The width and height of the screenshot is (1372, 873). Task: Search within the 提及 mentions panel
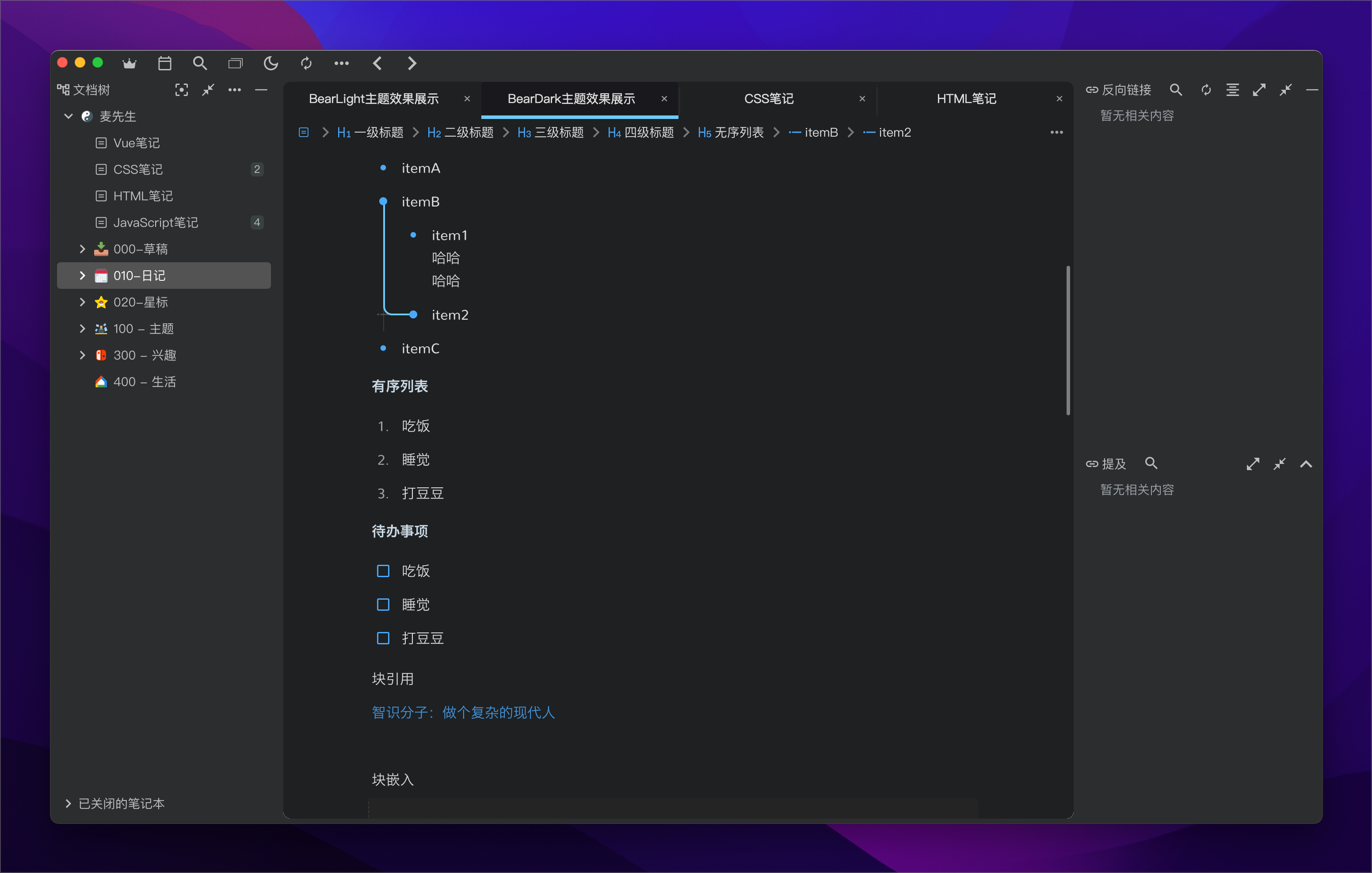pyautogui.click(x=1151, y=463)
